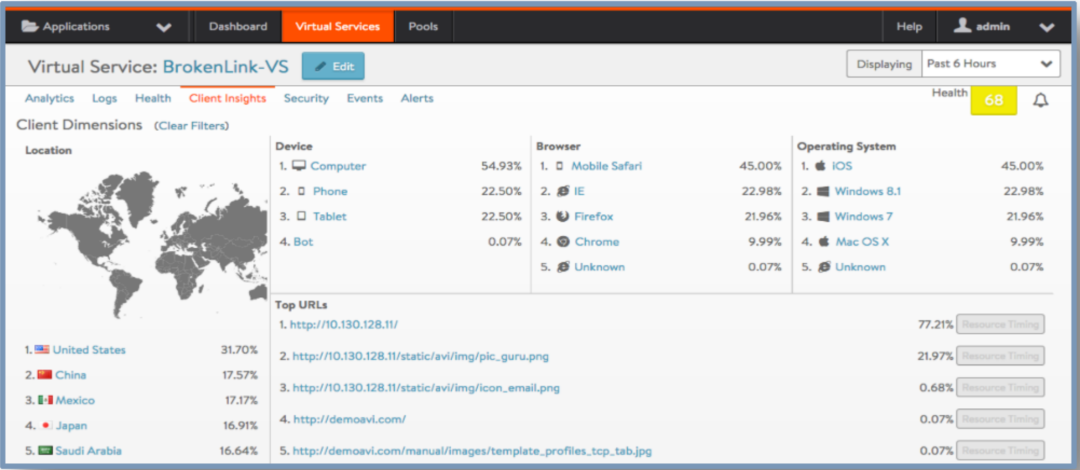Click the Firefox browser icon
This screenshot has height=470, width=1080.
[x=562, y=216]
